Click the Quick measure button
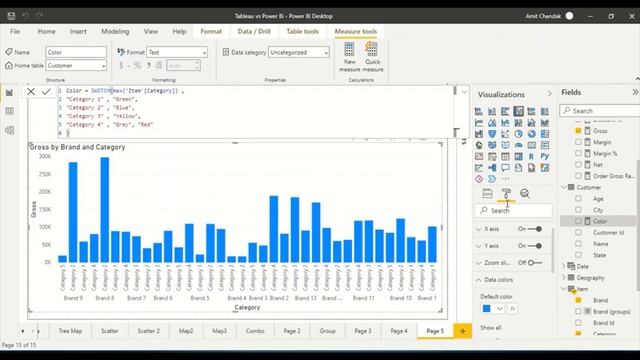 pos(373,57)
